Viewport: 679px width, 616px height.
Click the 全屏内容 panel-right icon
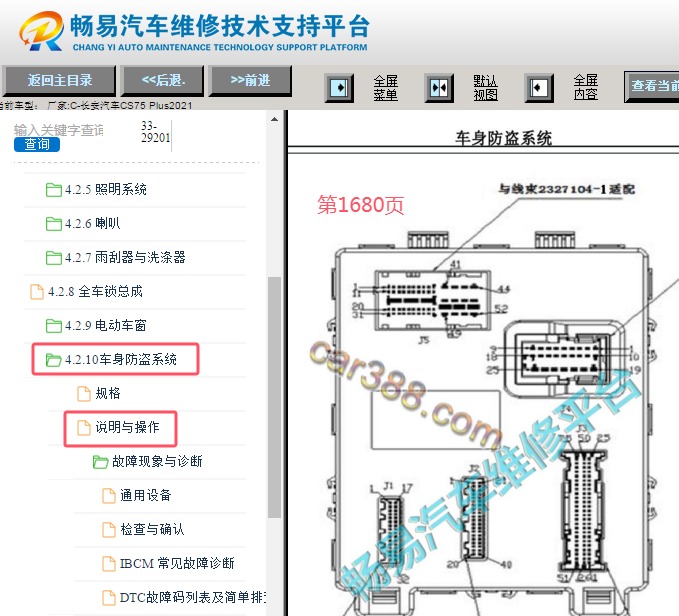click(x=539, y=88)
